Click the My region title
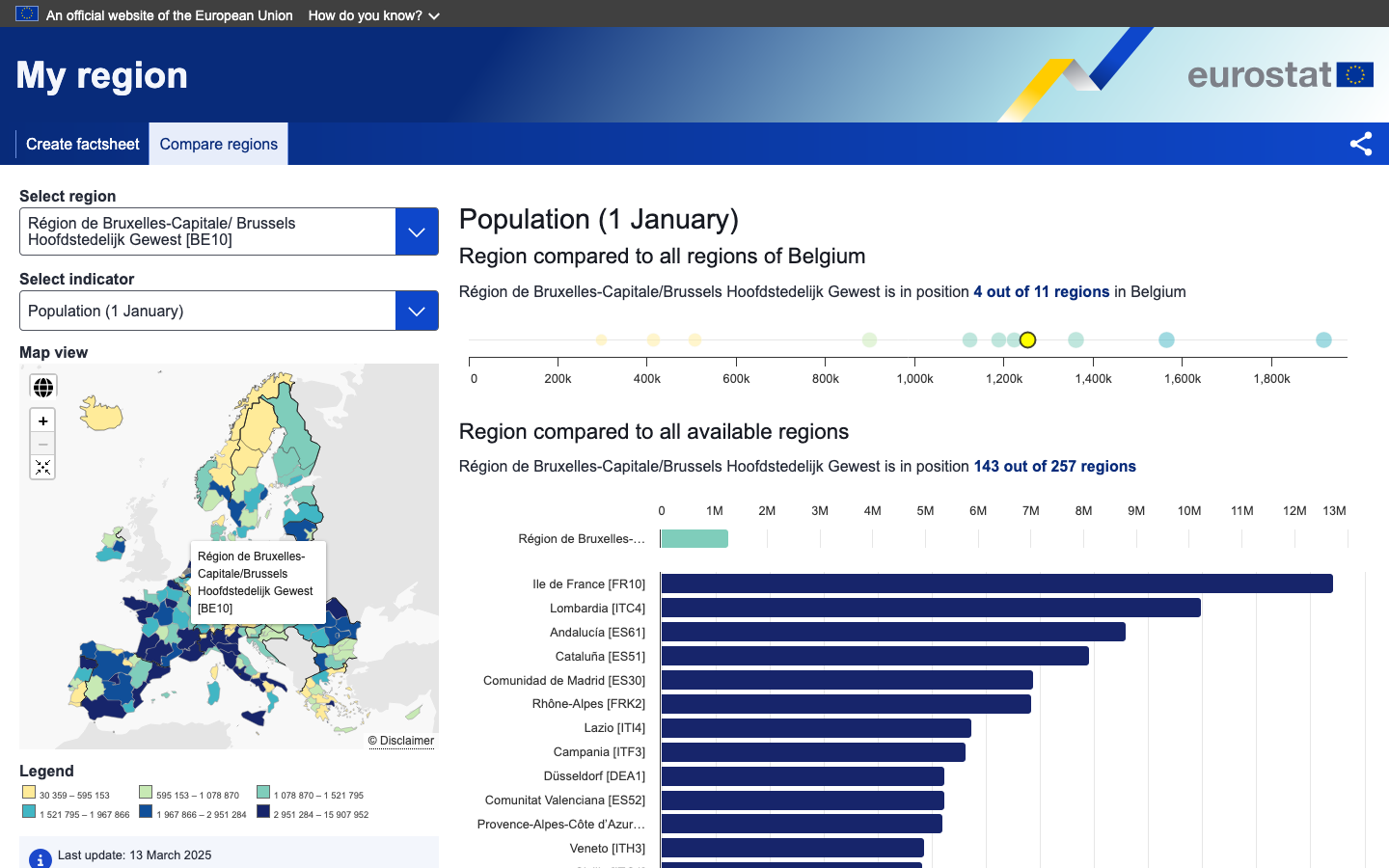This screenshot has height=868, width=1389. click(102, 75)
